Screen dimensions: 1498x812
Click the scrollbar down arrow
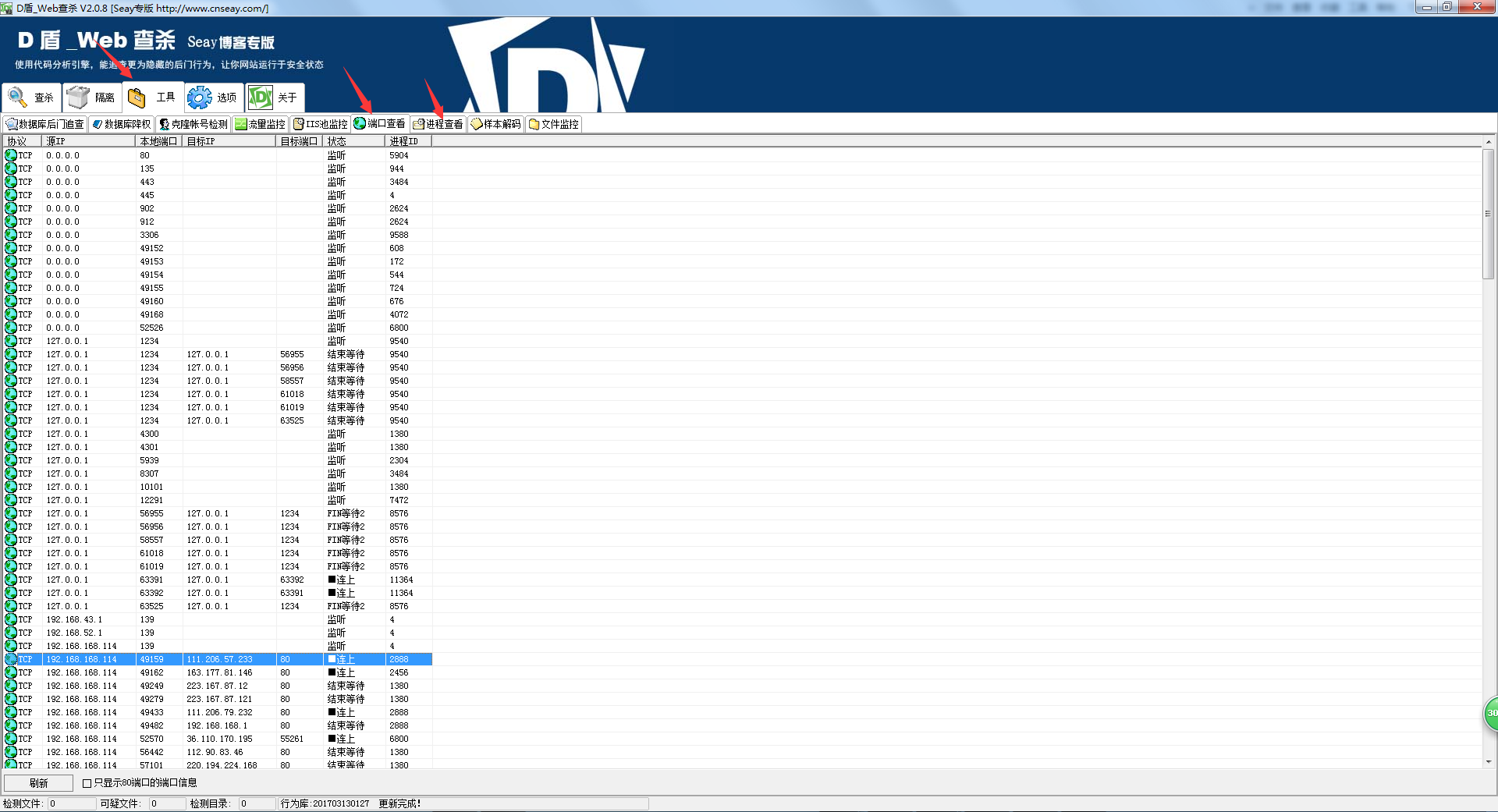click(1489, 762)
